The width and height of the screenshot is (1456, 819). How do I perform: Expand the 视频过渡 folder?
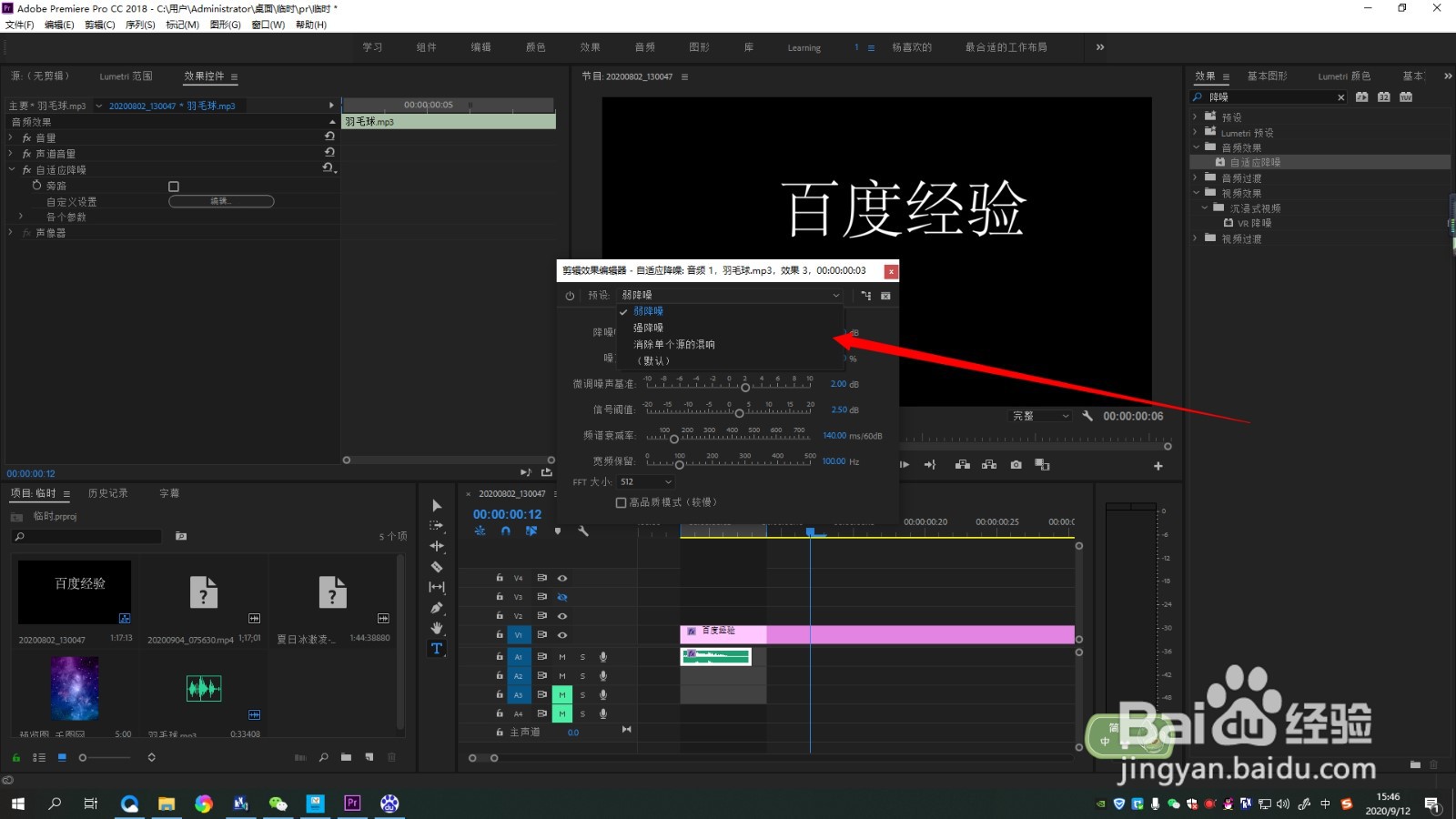(x=1196, y=238)
